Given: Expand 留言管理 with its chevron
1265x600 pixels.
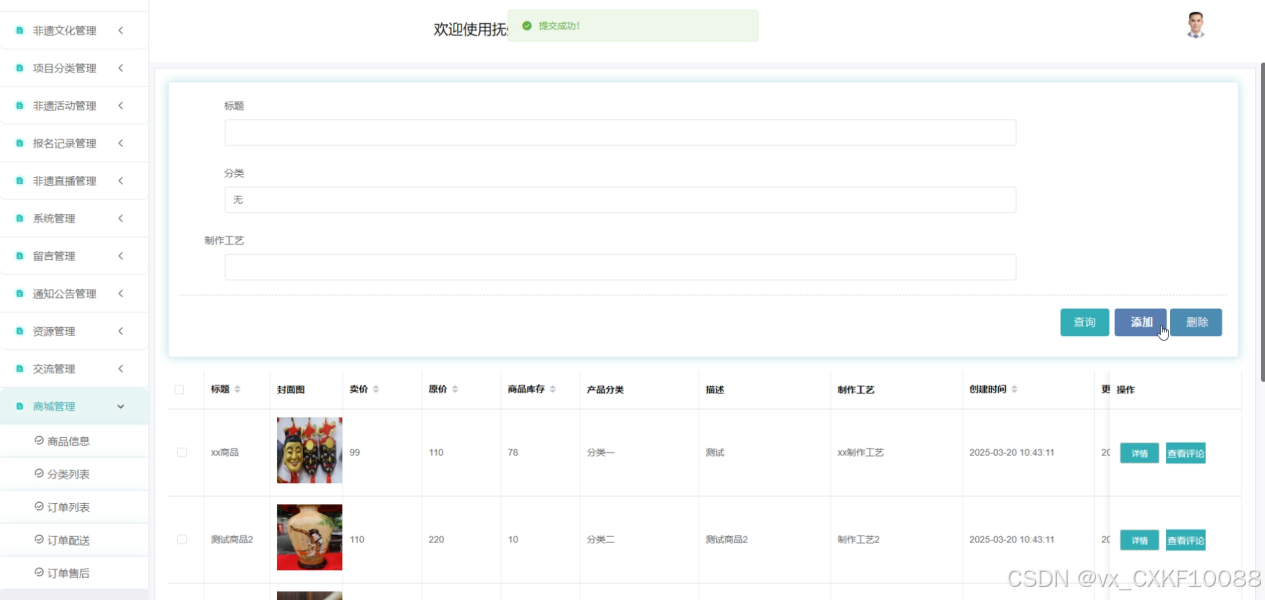Looking at the screenshot, I should point(121,256).
